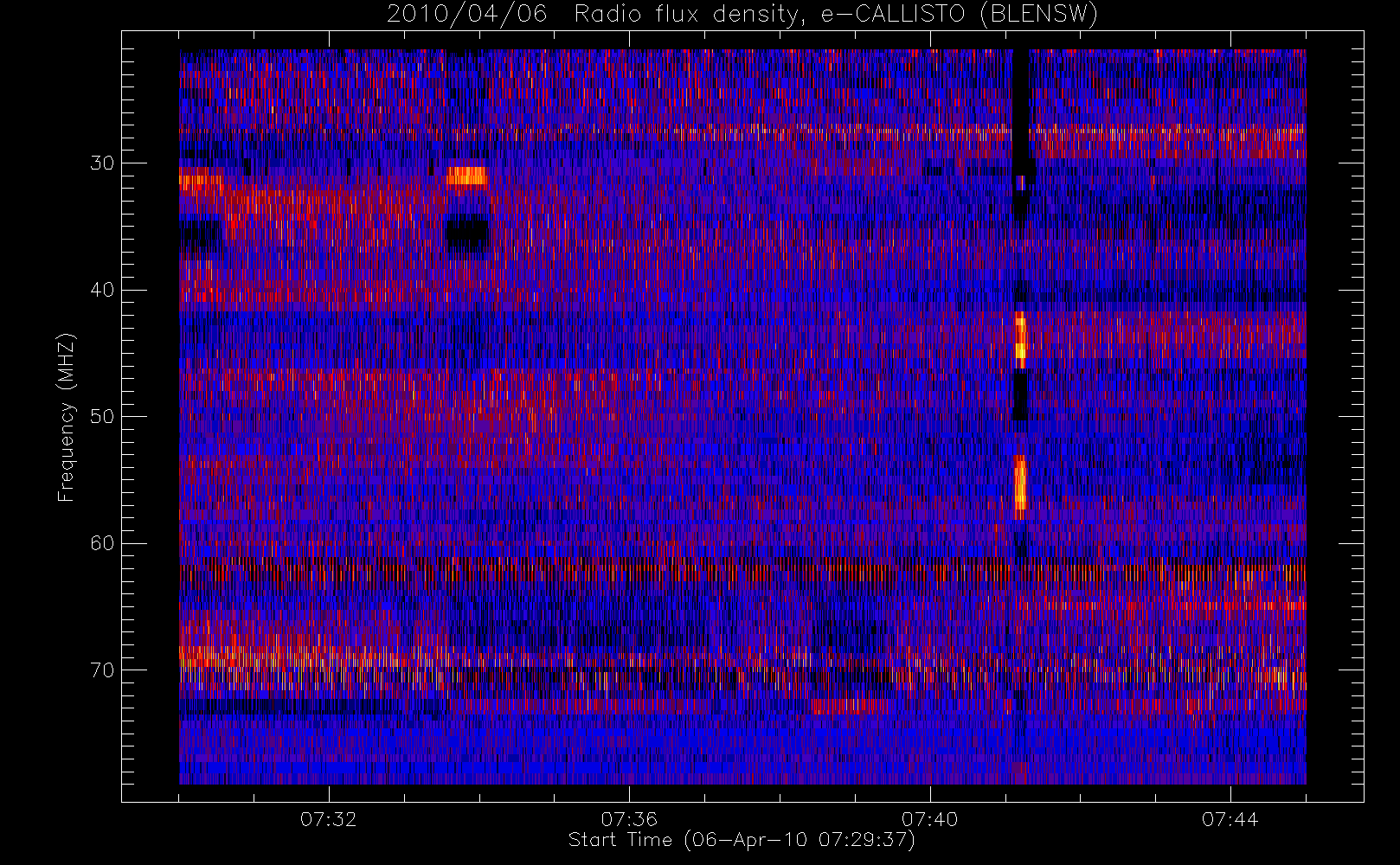Click the 07:36 time tick label

coord(629,819)
